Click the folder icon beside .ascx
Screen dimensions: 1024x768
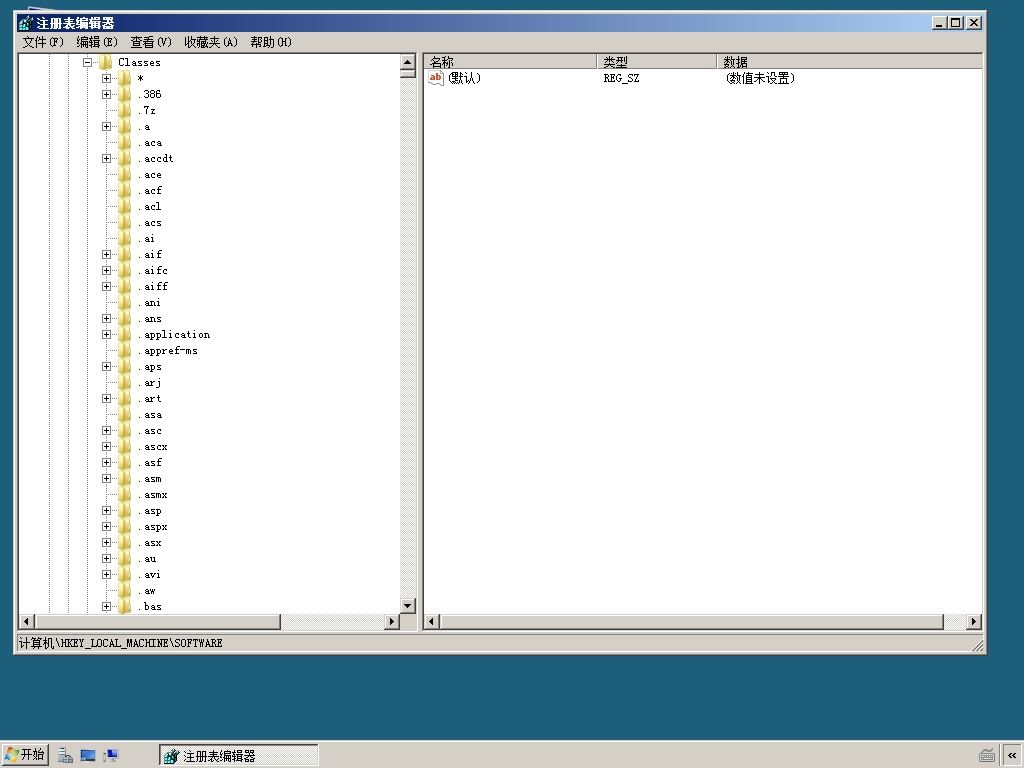pyautogui.click(x=124, y=447)
